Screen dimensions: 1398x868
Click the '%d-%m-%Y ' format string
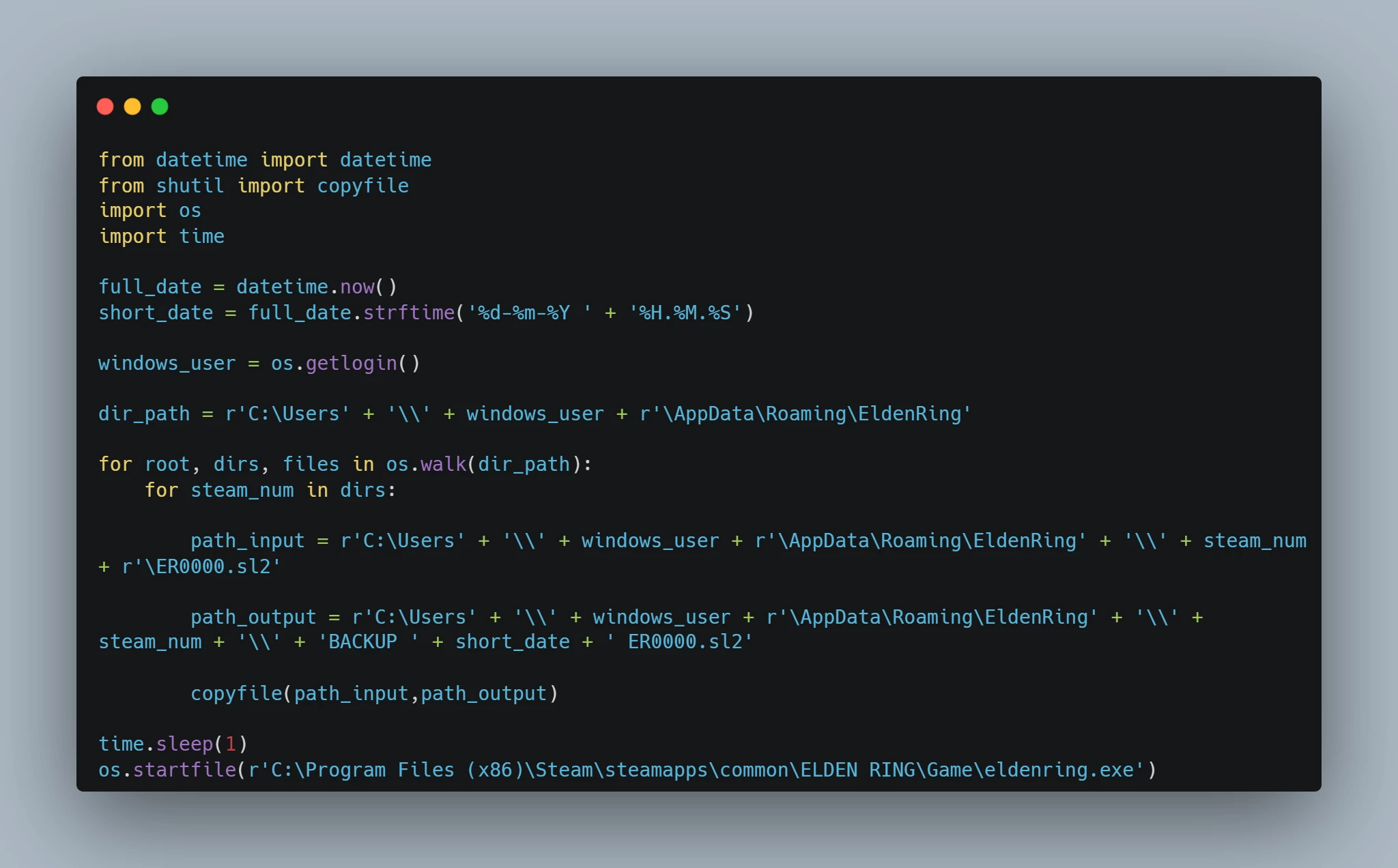[530, 313]
